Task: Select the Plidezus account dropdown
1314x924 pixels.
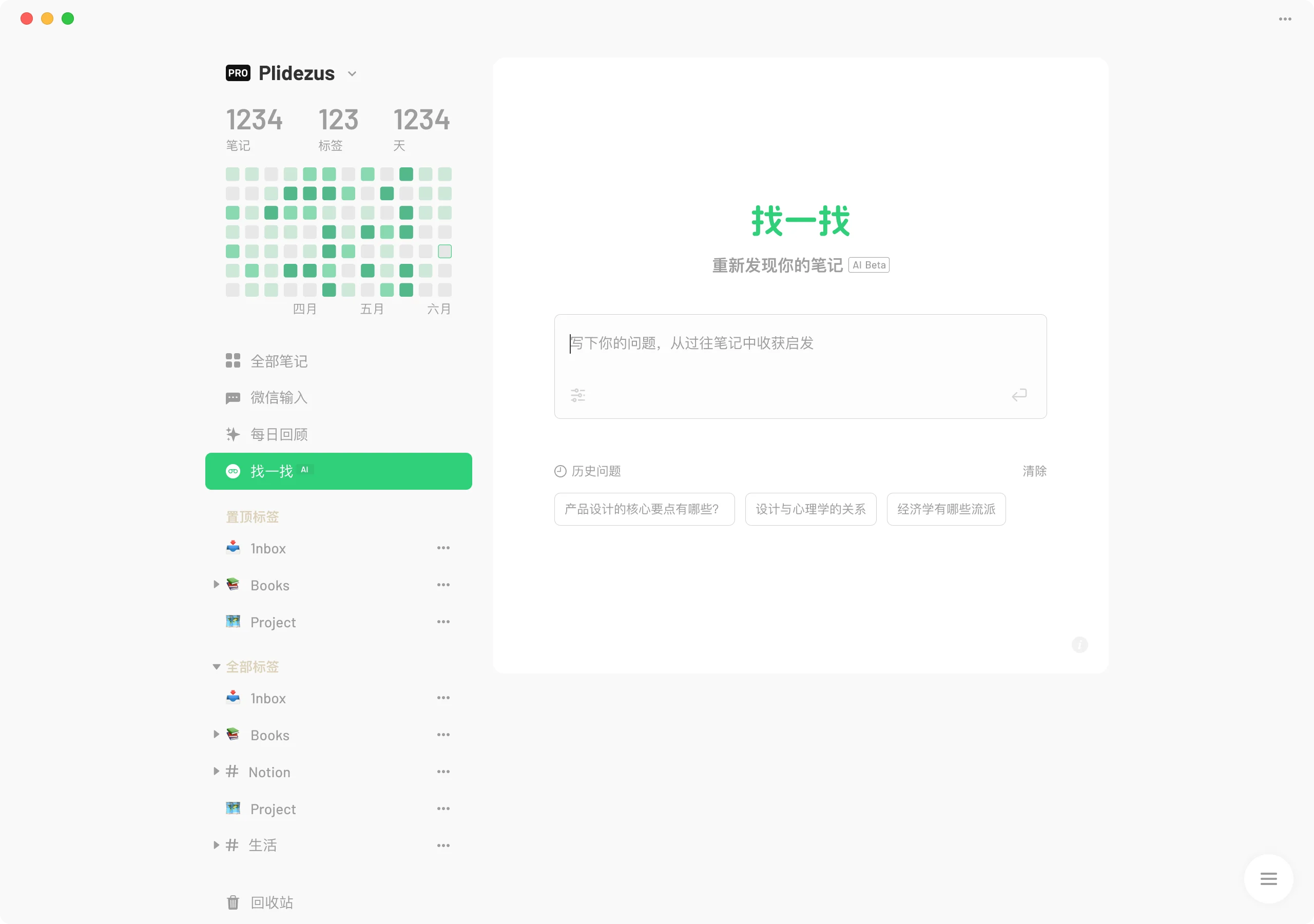Action: [354, 73]
